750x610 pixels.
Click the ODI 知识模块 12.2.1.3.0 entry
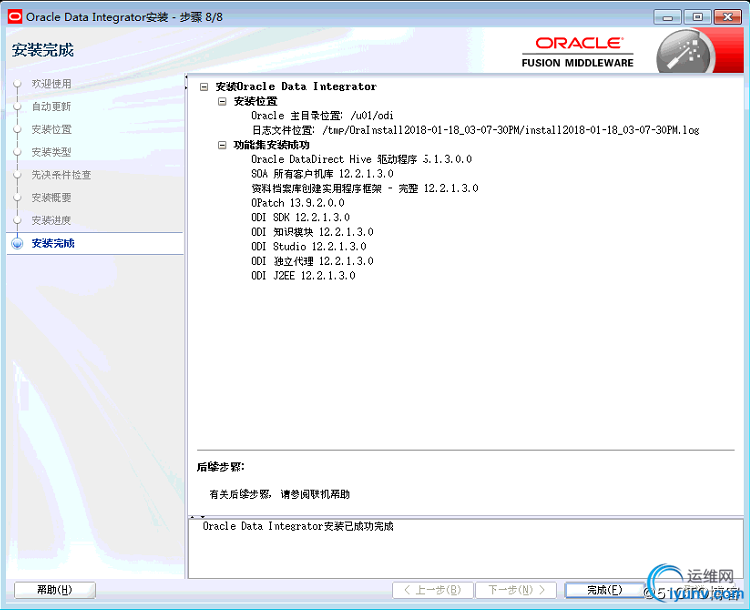point(312,232)
